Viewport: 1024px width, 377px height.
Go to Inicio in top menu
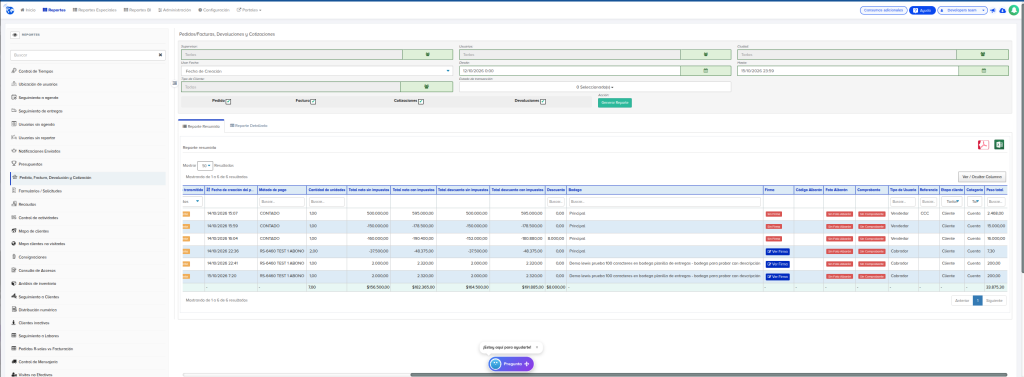click(x=28, y=10)
